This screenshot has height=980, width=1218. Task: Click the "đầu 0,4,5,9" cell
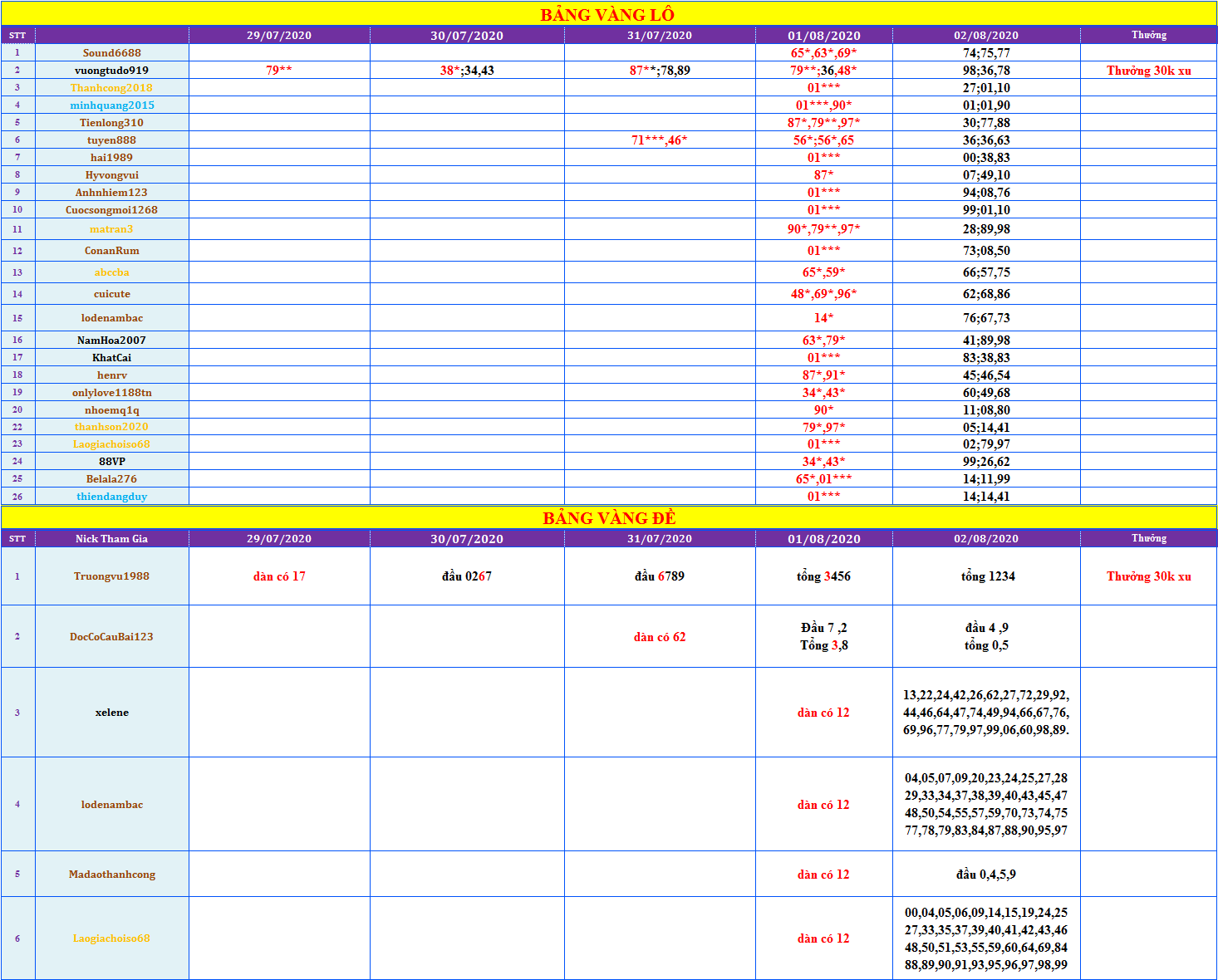pos(985,875)
